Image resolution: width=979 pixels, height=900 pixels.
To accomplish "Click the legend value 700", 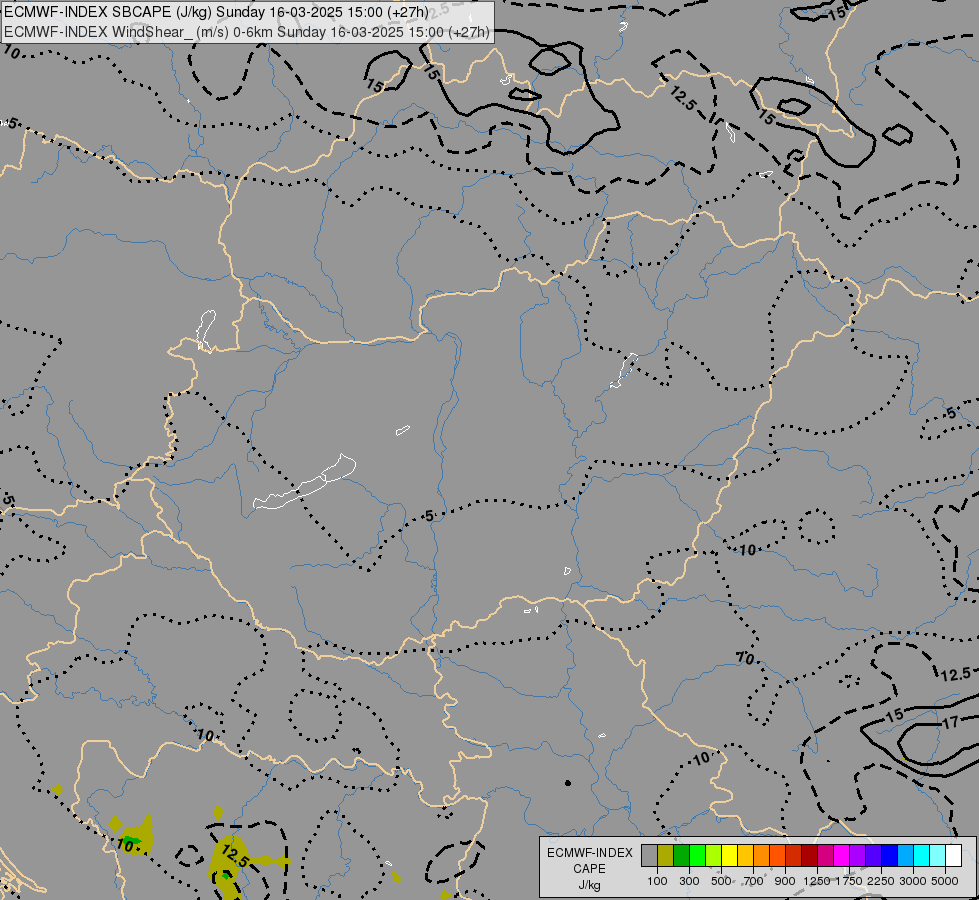I will pos(754,881).
